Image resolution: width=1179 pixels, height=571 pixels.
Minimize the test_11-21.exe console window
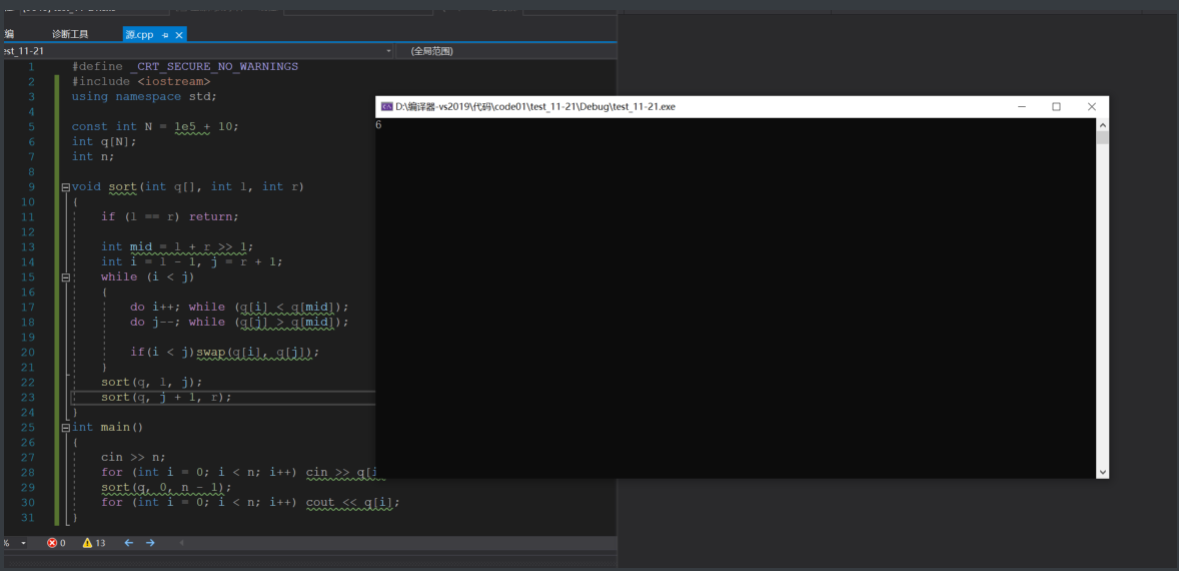1021,107
